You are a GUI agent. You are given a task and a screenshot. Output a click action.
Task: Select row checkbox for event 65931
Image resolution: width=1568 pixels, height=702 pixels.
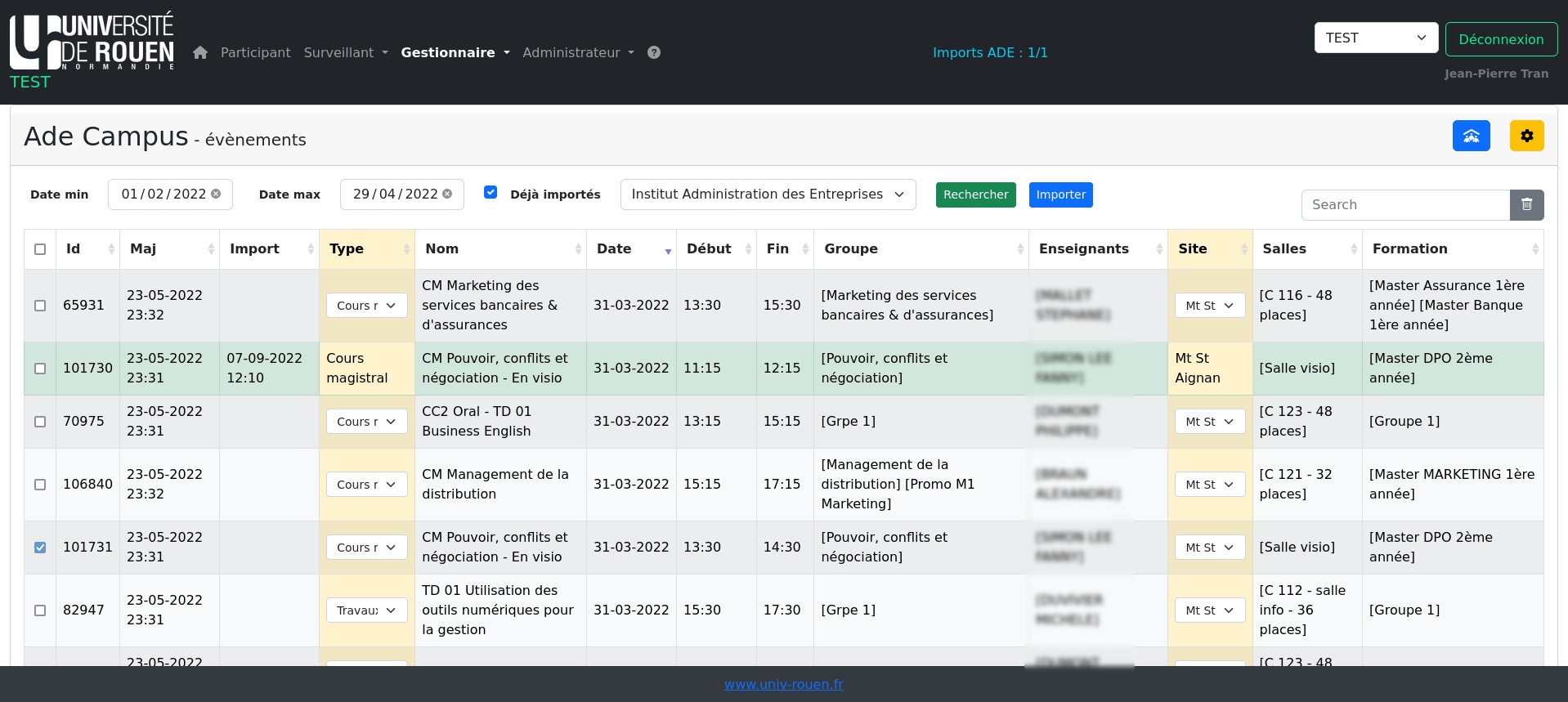click(x=40, y=306)
